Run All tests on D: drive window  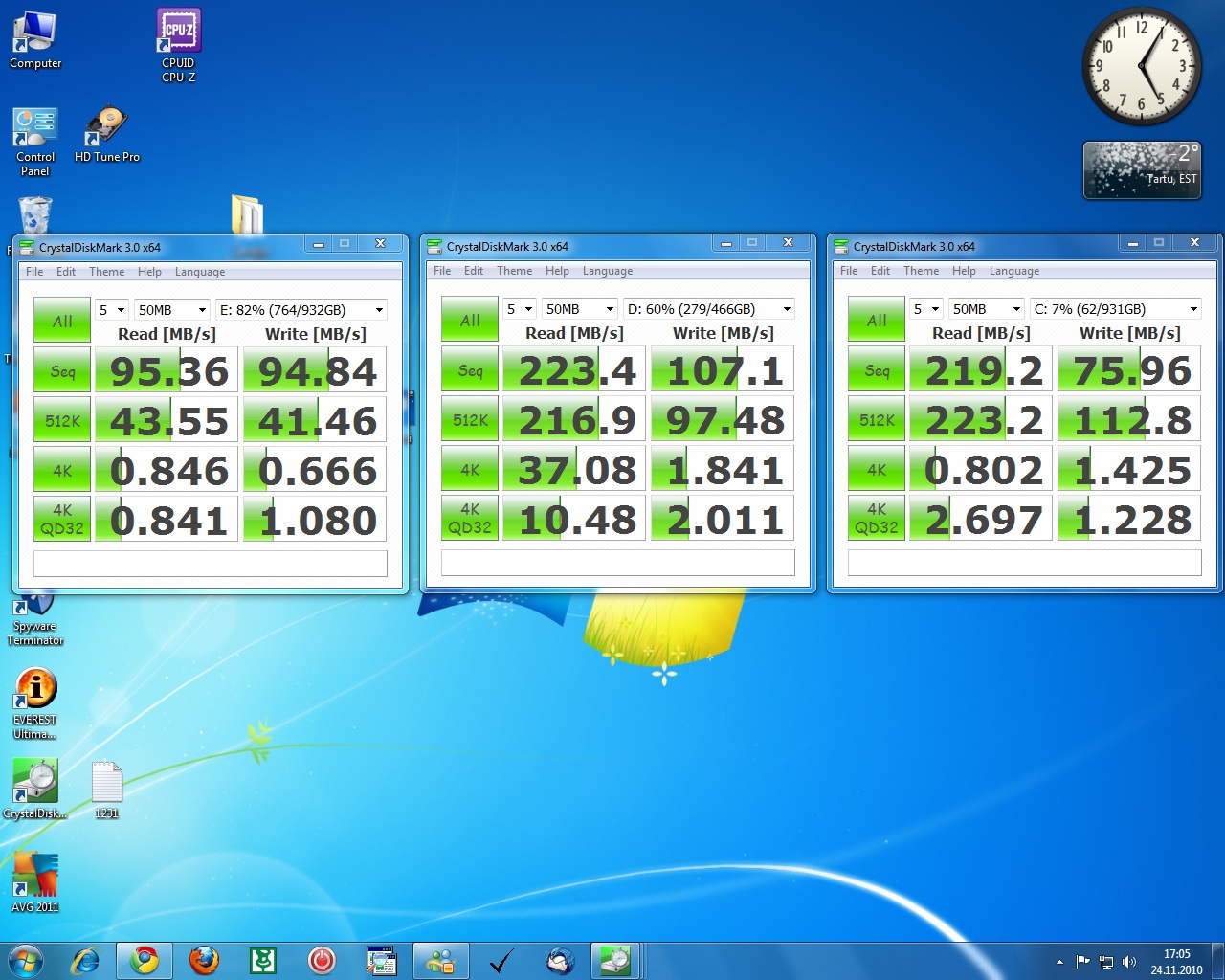click(x=470, y=320)
